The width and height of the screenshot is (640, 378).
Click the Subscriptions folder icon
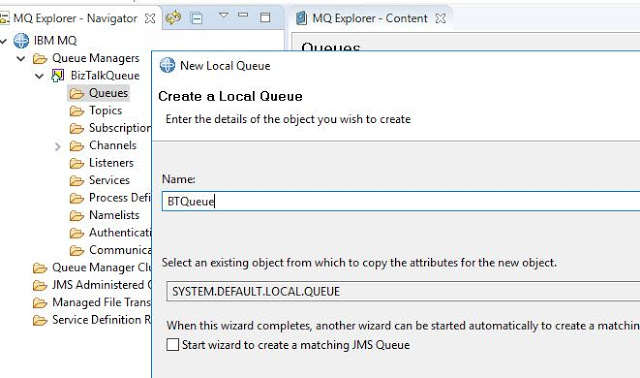[x=77, y=129]
